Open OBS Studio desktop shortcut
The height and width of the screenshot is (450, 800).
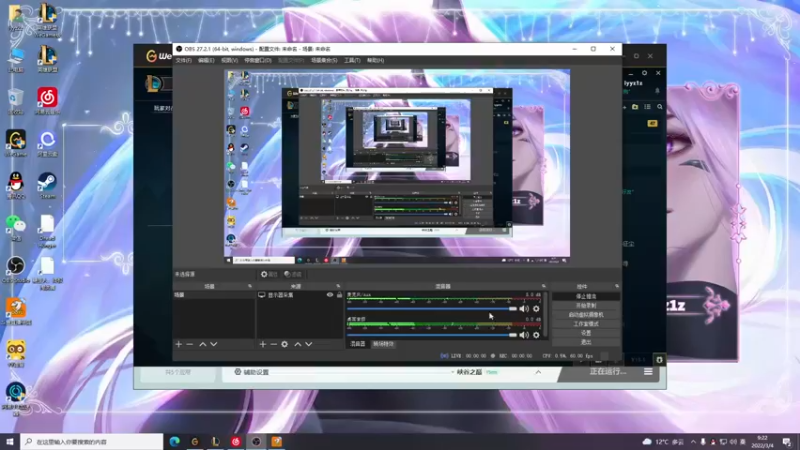tap(16, 270)
